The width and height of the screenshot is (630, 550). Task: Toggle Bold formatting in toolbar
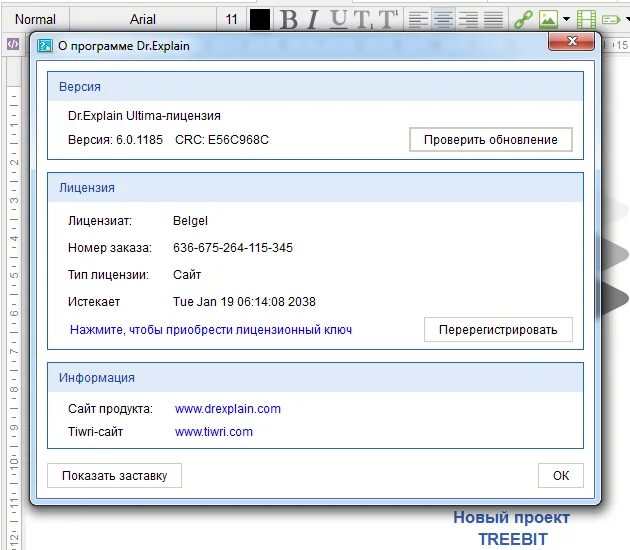click(288, 19)
